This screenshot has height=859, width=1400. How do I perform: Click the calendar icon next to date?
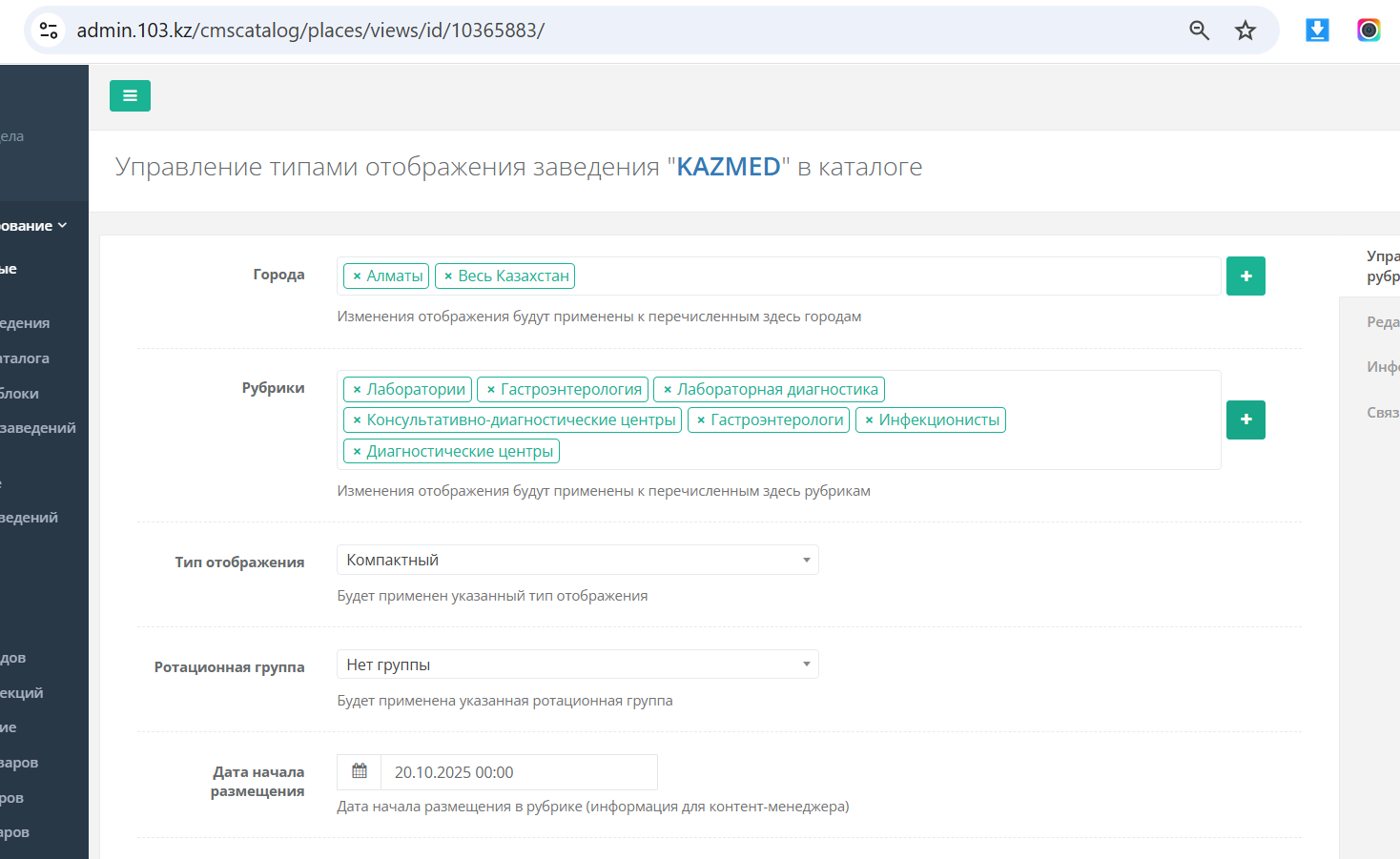(x=360, y=772)
